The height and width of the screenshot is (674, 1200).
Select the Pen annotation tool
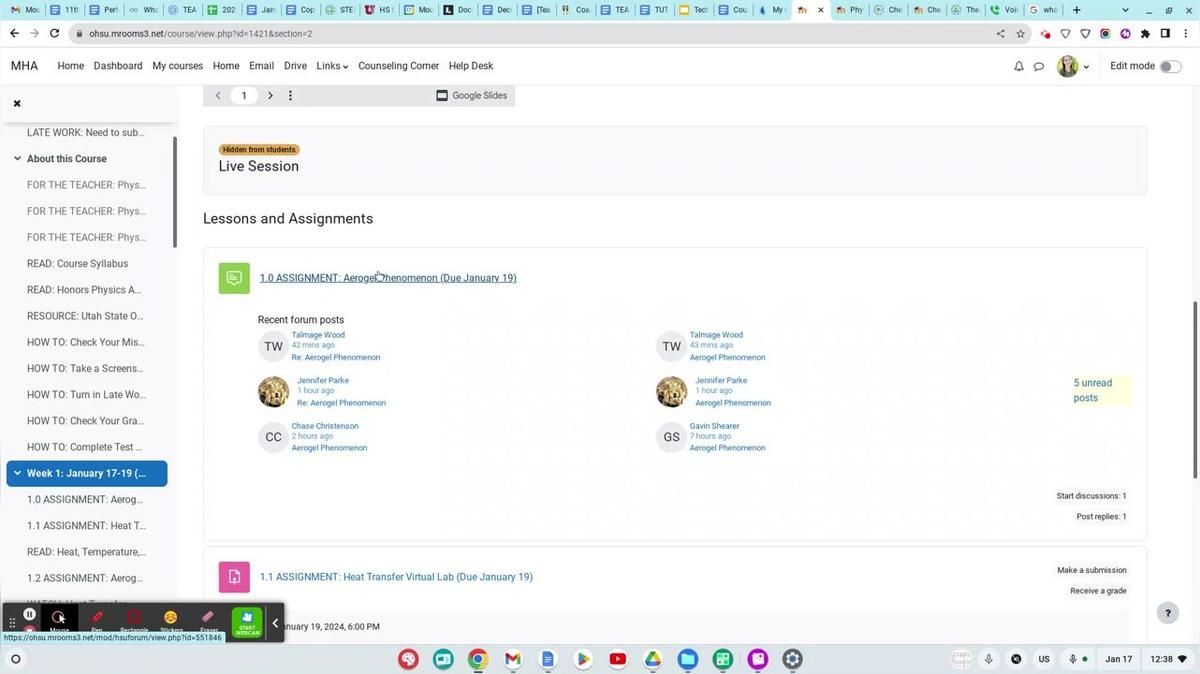pos(97,619)
